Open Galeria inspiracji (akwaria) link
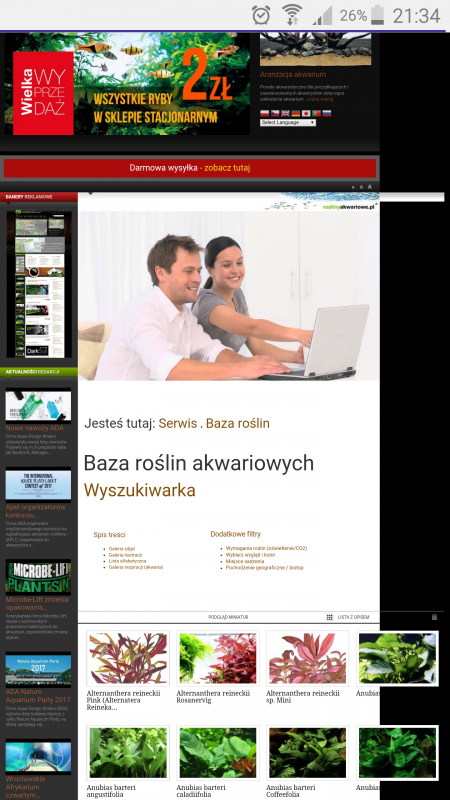This screenshot has width=450, height=800. pyautogui.click(x=136, y=567)
